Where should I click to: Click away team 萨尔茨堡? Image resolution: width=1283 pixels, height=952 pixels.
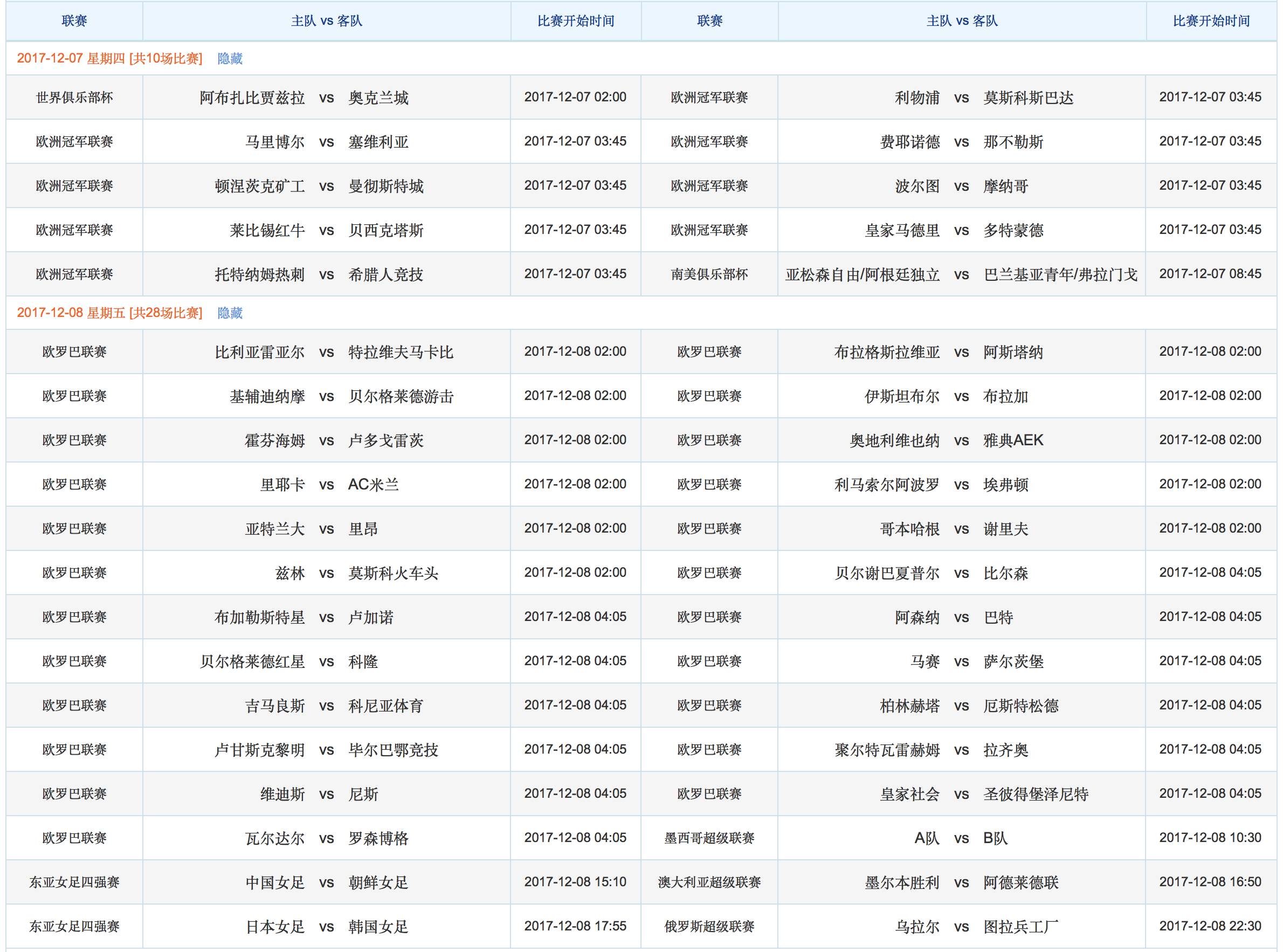[x=1013, y=661]
